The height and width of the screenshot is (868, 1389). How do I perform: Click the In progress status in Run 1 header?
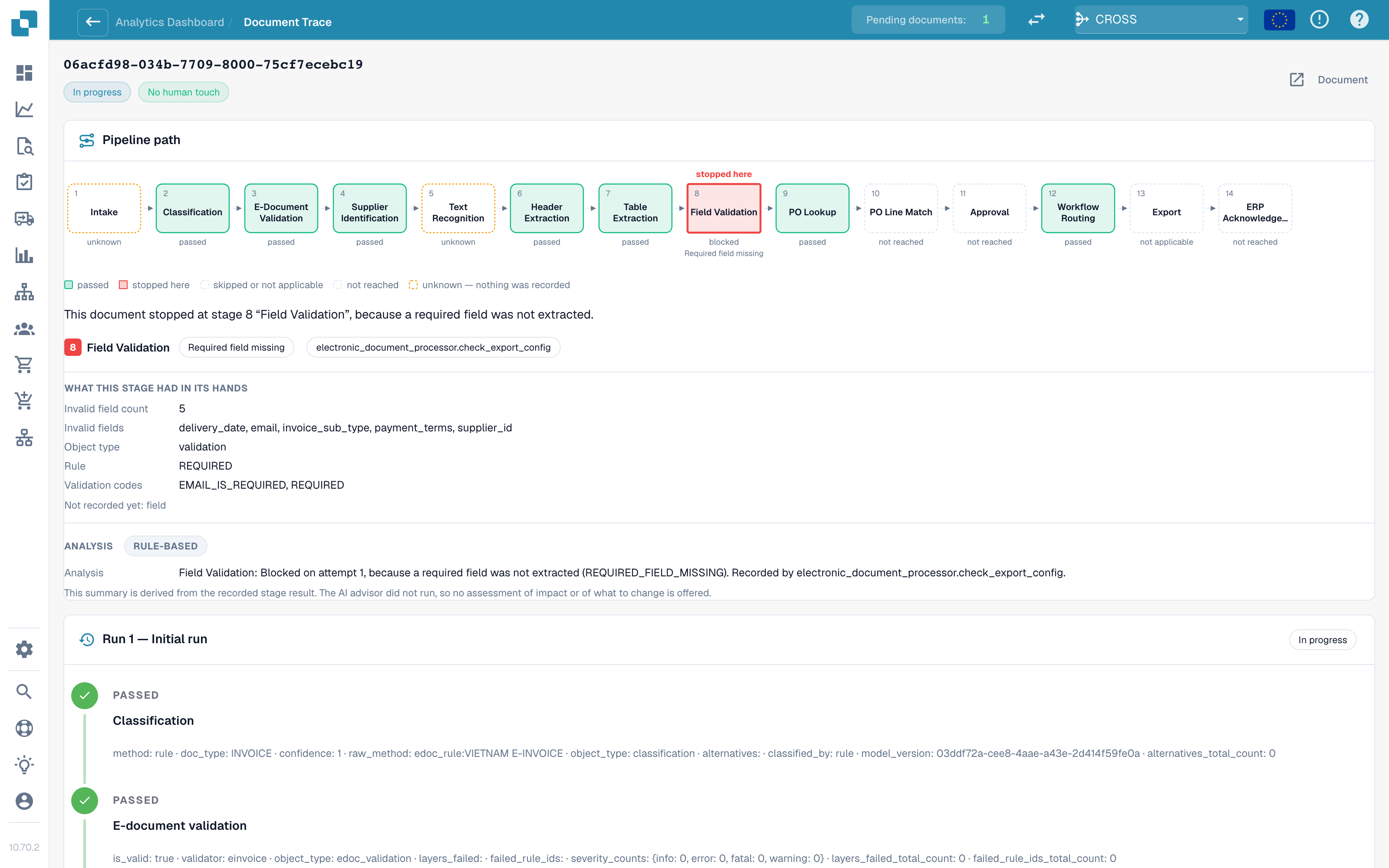[x=1323, y=640]
